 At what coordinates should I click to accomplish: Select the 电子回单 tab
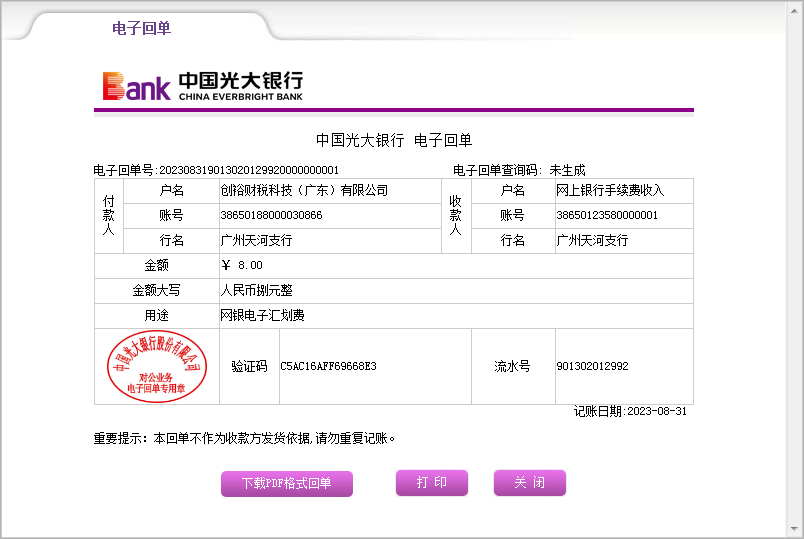coord(141,28)
